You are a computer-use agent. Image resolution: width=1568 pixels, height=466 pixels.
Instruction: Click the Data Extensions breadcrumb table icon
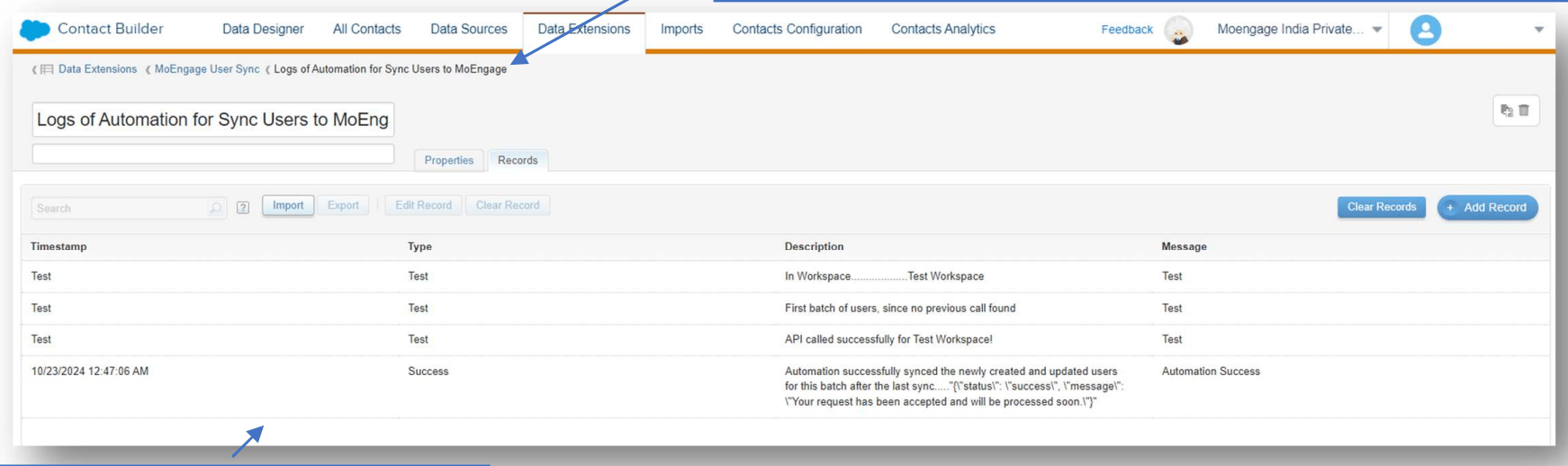[x=47, y=69]
